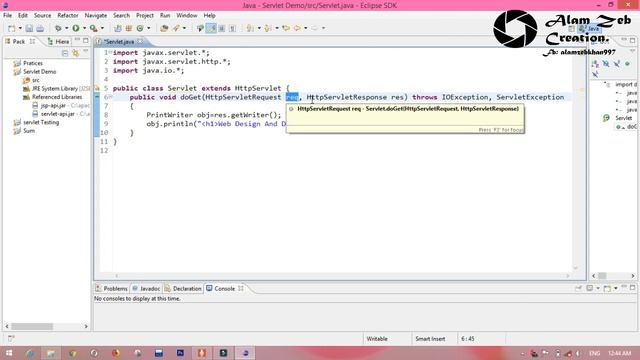Open the Navigate menu
The image size is (640, 360).
click(96, 16)
